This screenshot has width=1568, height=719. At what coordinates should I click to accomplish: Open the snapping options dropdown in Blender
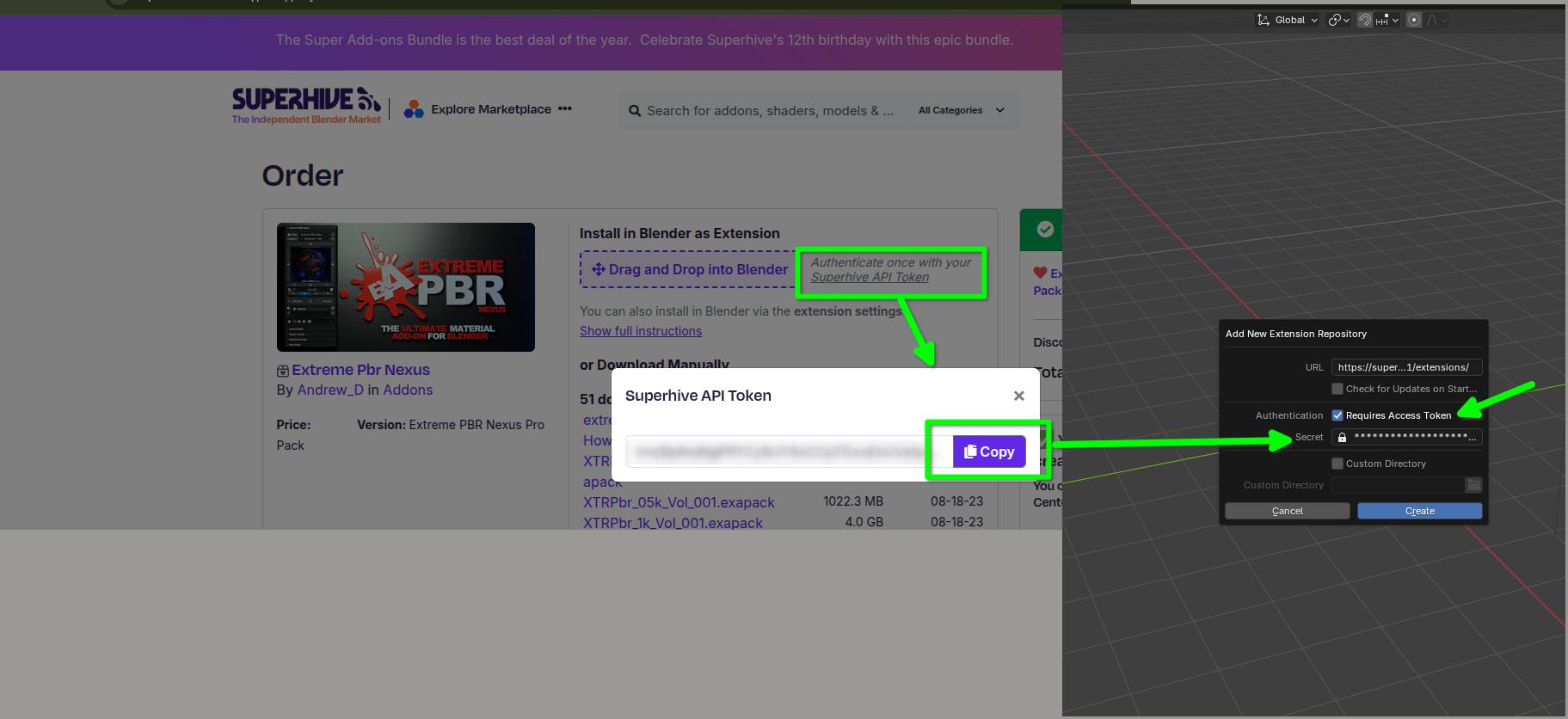coord(1387,20)
